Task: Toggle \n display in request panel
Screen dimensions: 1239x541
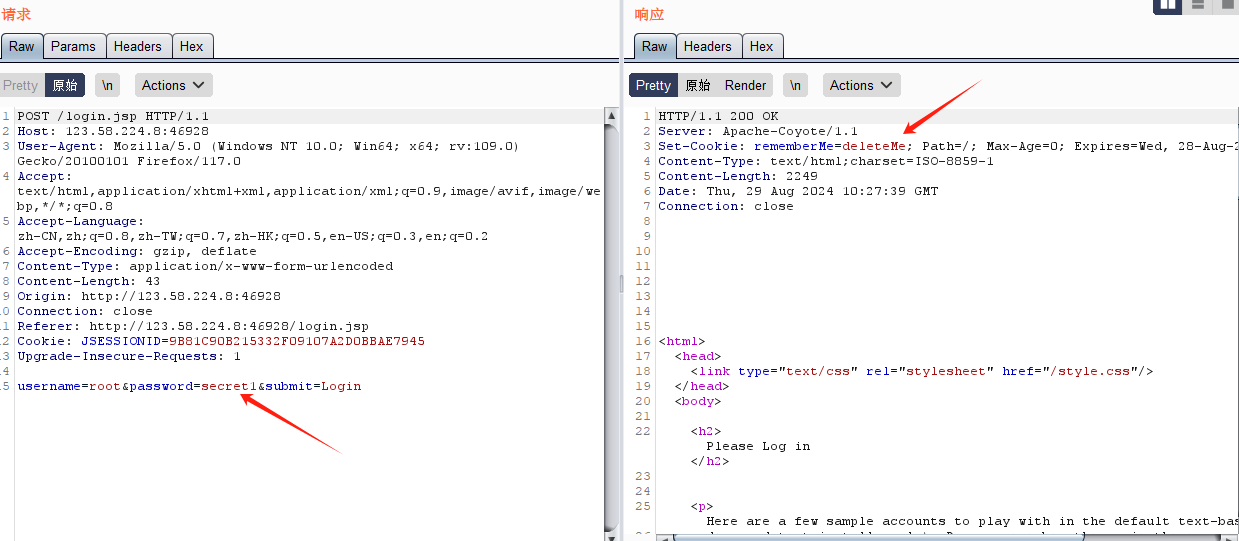Action: coord(107,85)
